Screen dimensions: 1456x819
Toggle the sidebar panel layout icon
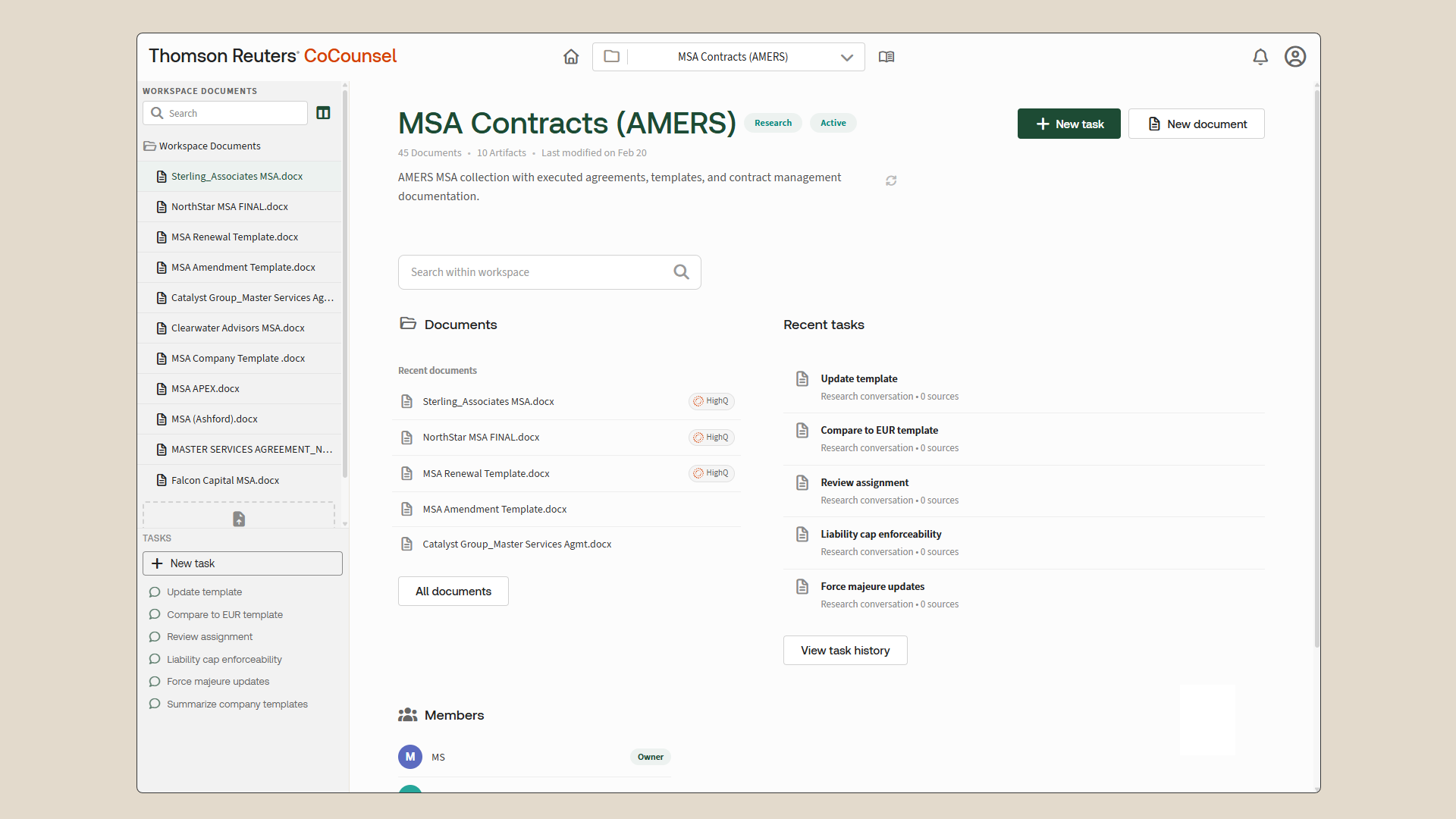tap(323, 113)
